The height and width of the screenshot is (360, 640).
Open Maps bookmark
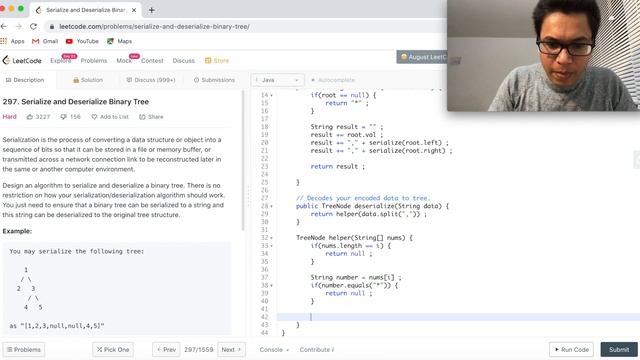(120, 41)
